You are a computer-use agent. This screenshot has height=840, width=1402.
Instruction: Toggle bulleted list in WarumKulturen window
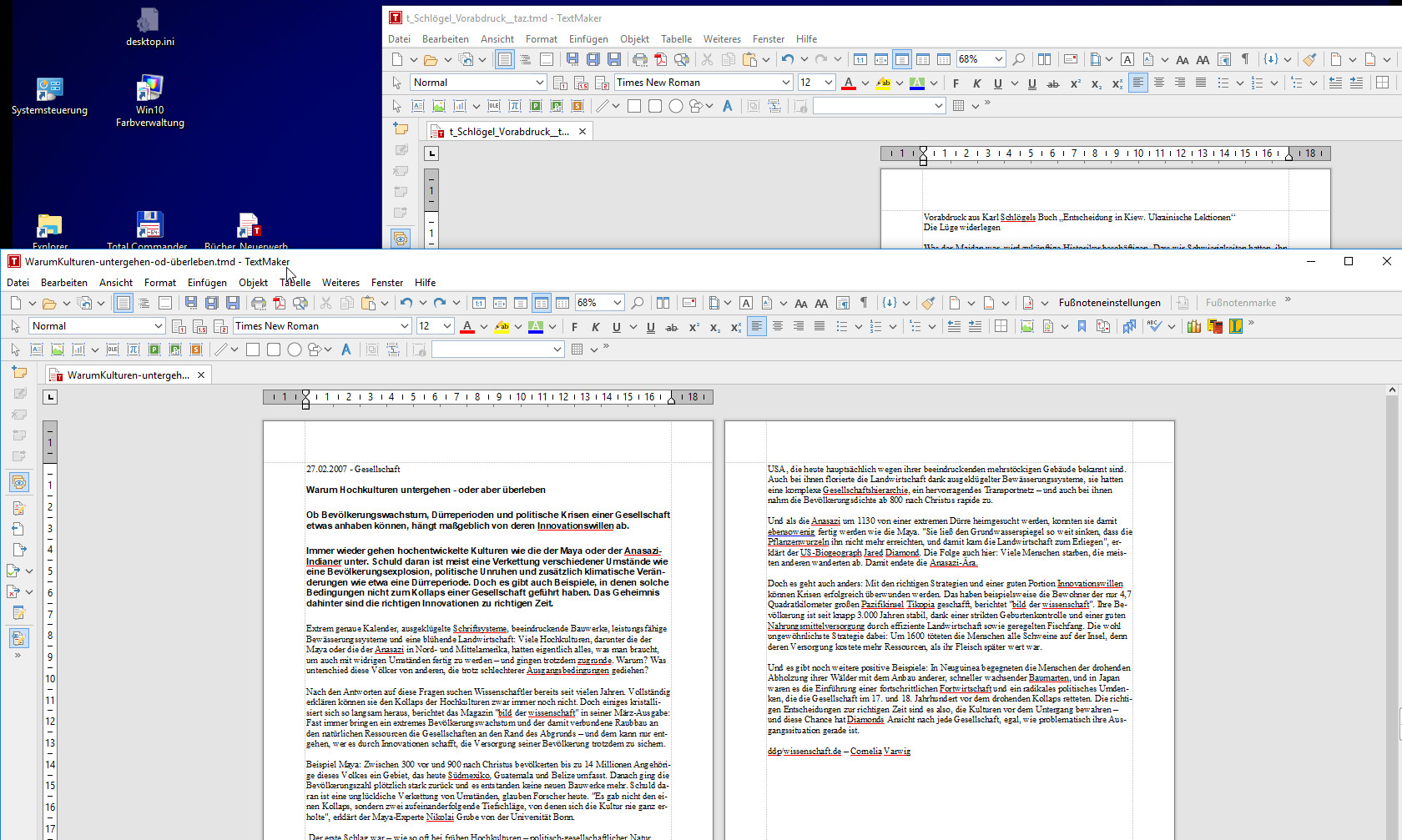(x=842, y=326)
